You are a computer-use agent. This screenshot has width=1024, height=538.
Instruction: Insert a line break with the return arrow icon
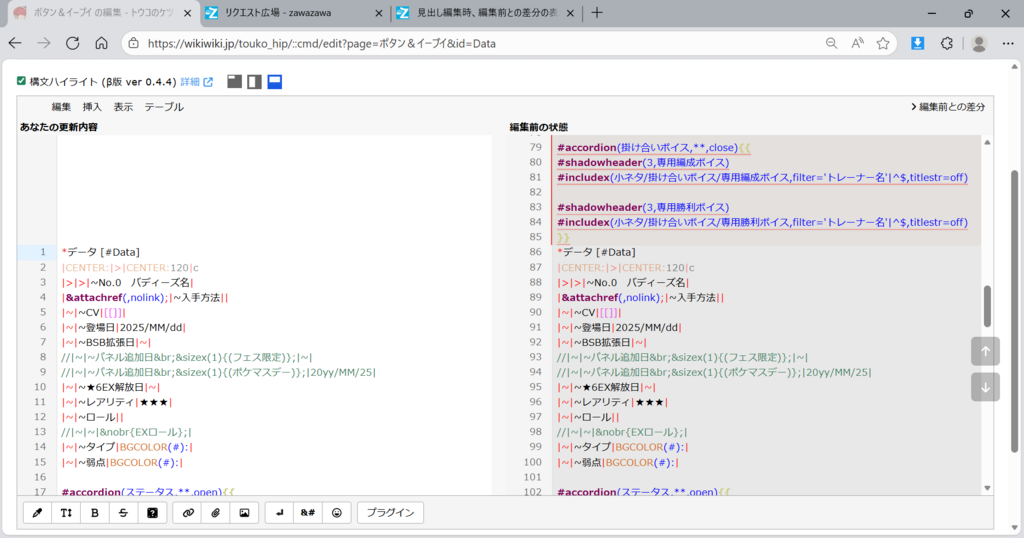tap(280, 513)
